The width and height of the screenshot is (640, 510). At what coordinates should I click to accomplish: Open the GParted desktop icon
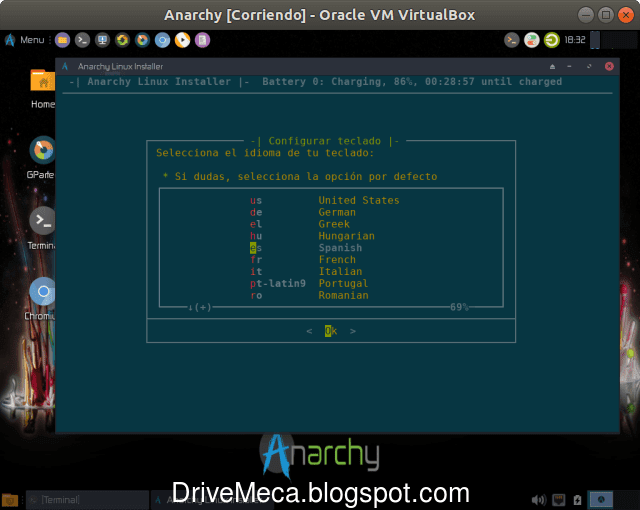(41, 158)
